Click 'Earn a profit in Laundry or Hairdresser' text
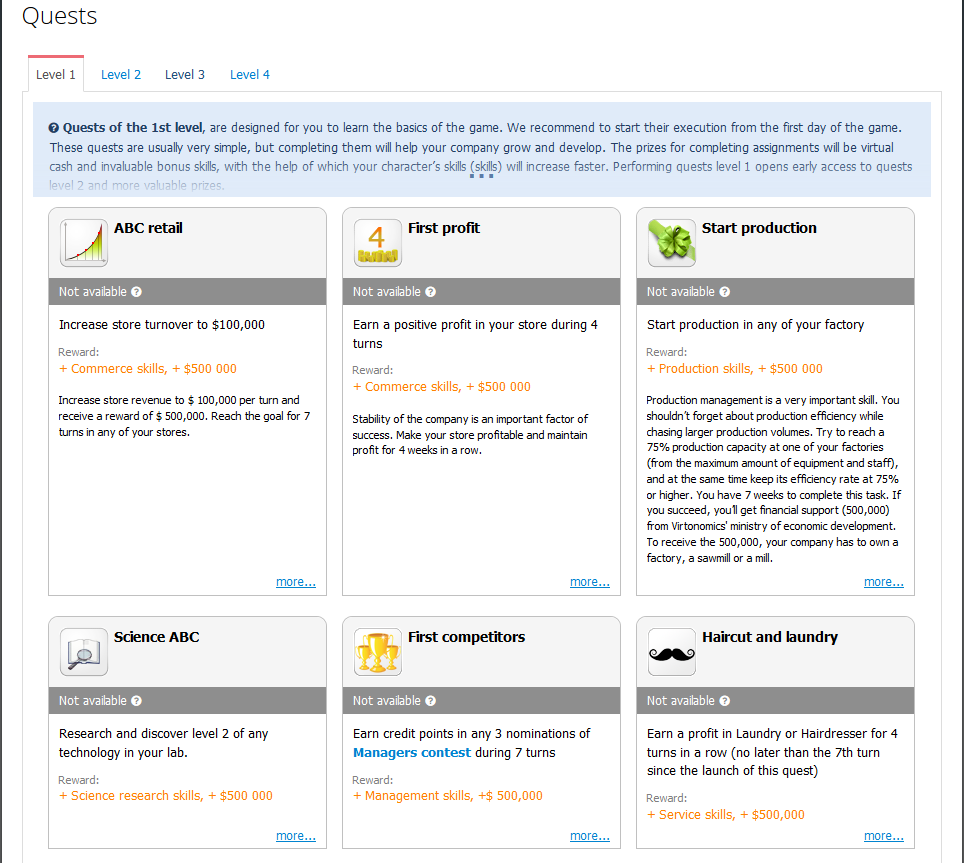 pos(772,752)
